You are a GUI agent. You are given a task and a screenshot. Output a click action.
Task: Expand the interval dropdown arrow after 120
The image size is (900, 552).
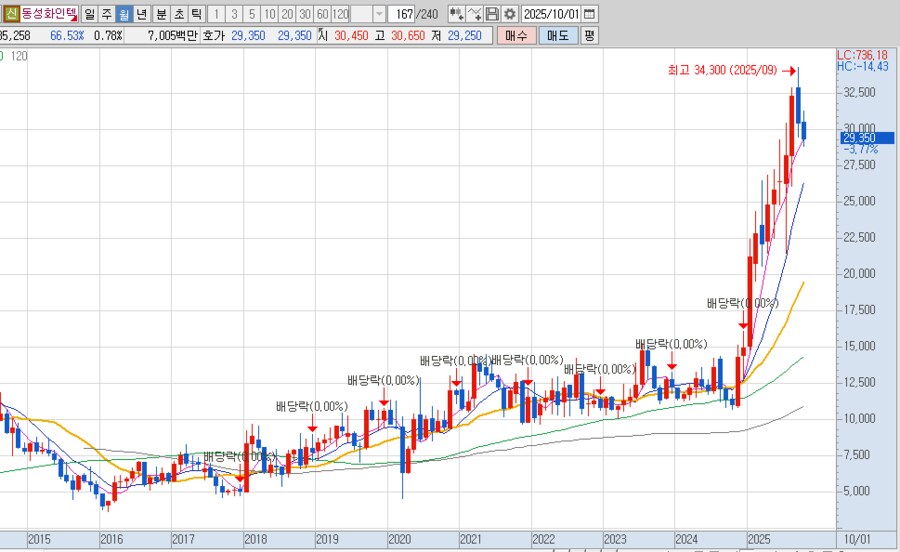pyautogui.click(x=379, y=15)
